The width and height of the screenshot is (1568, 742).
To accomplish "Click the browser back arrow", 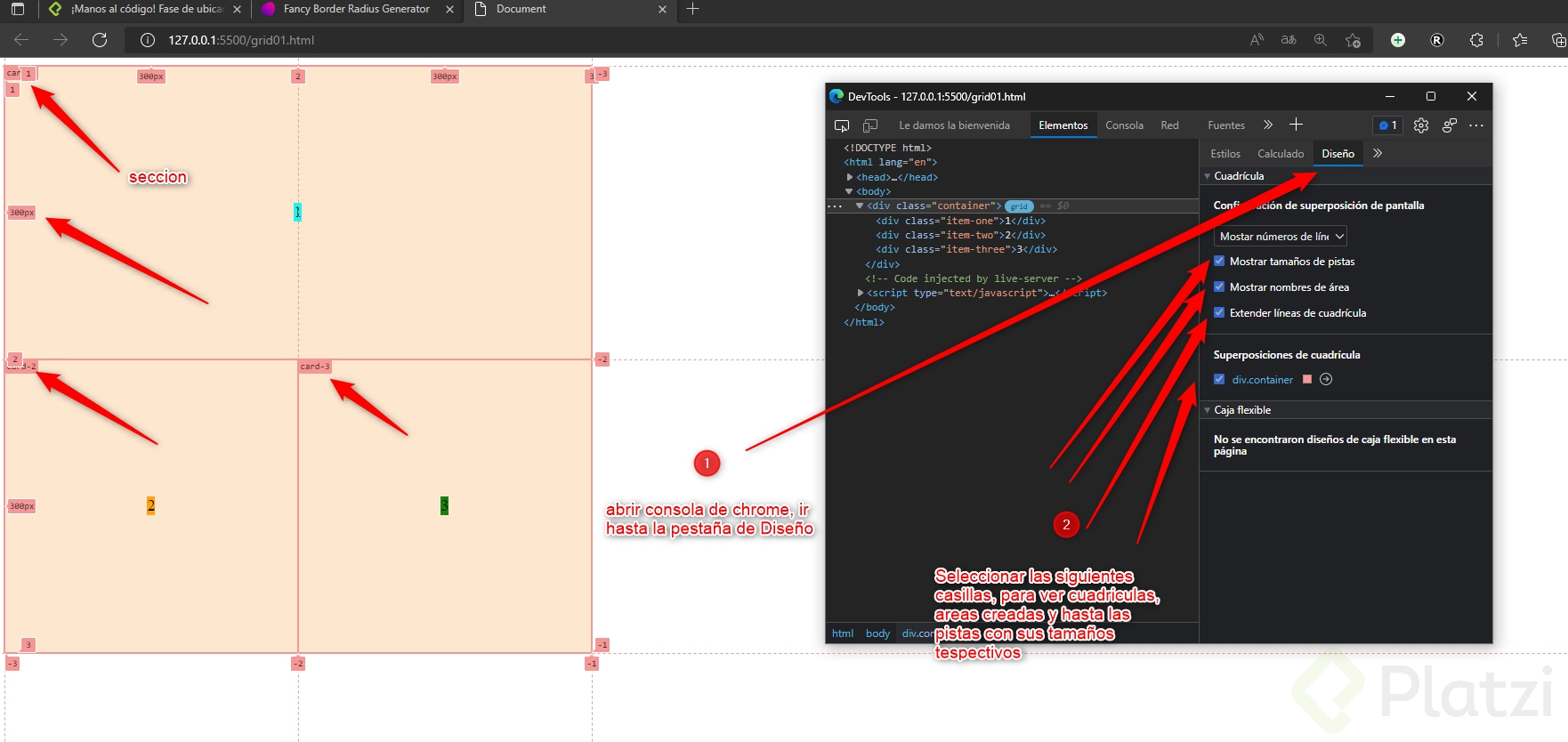I will [22, 40].
